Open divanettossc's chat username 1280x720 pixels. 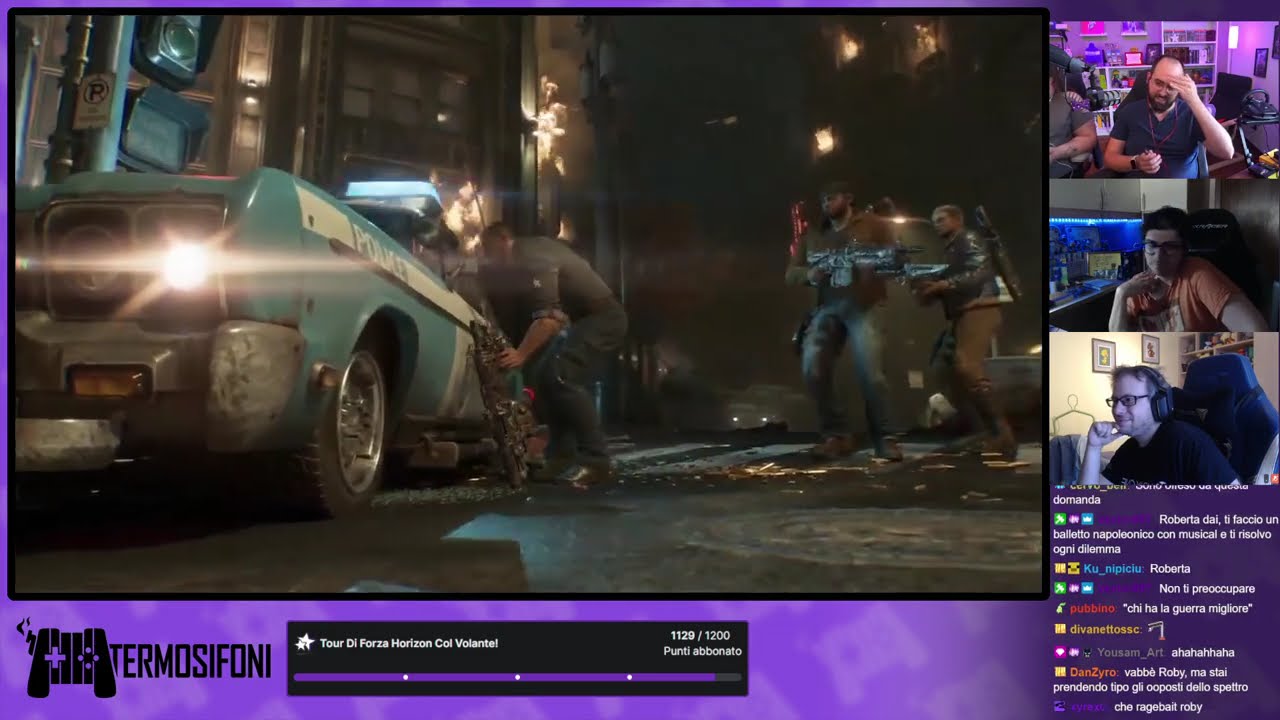pos(1105,629)
